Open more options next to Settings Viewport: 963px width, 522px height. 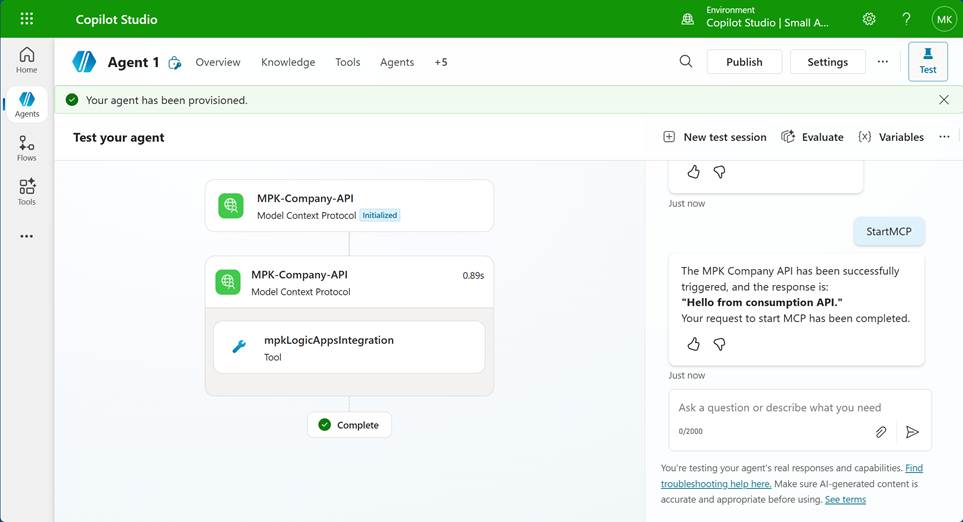click(882, 62)
